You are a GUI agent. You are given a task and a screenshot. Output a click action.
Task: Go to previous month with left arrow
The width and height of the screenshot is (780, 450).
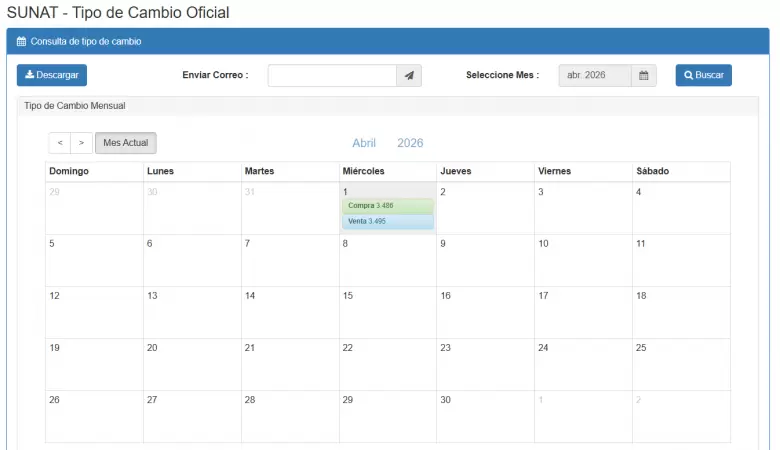60,143
